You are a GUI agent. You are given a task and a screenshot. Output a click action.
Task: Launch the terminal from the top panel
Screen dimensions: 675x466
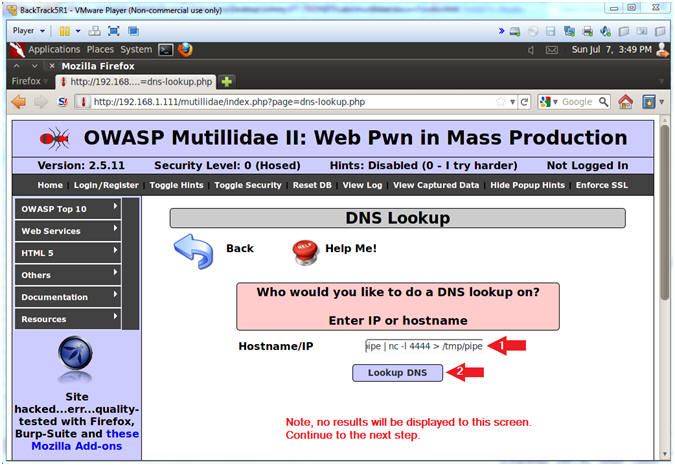point(165,50)
